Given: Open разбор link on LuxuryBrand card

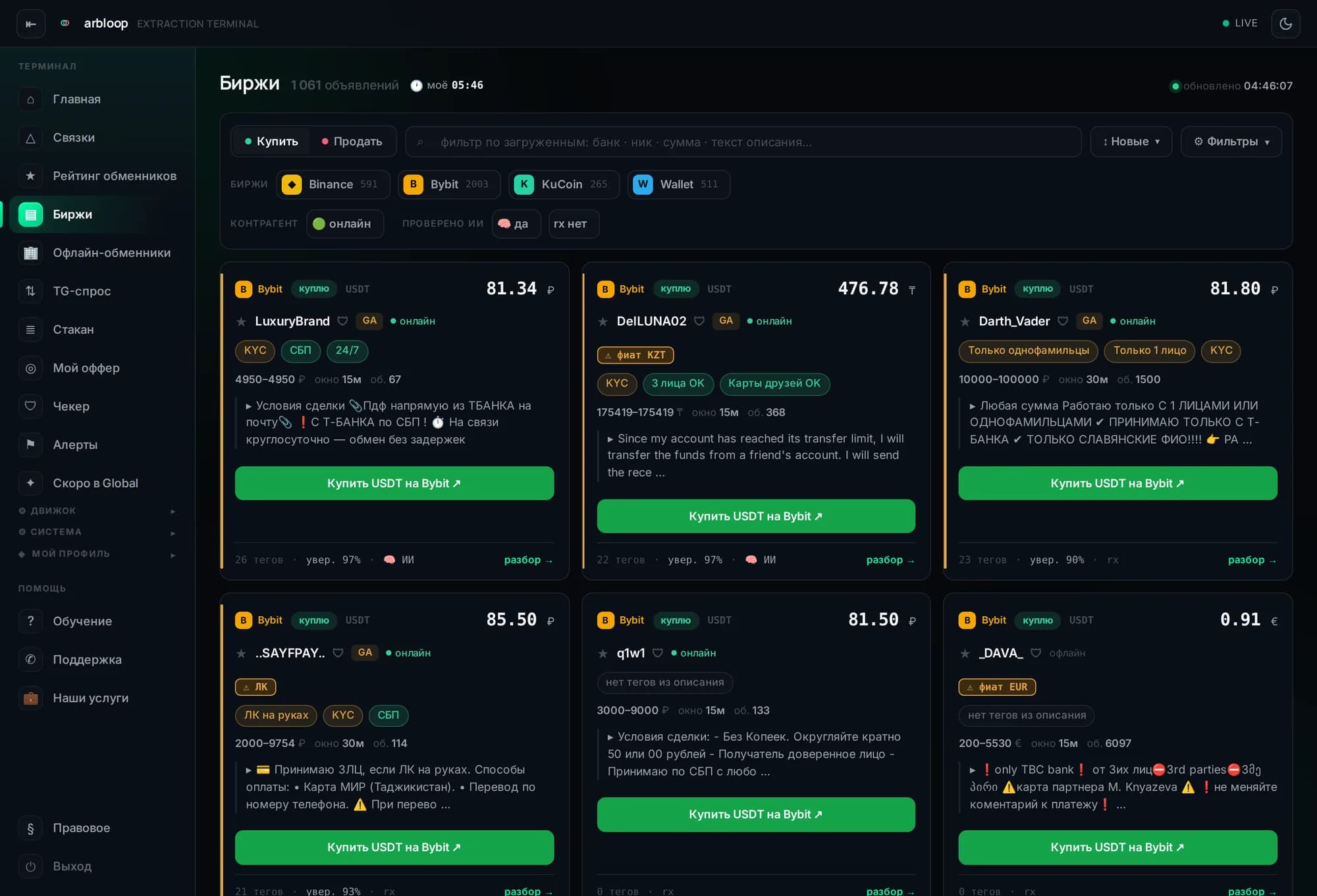Looking at the screenshot, I should click(528, 560).
